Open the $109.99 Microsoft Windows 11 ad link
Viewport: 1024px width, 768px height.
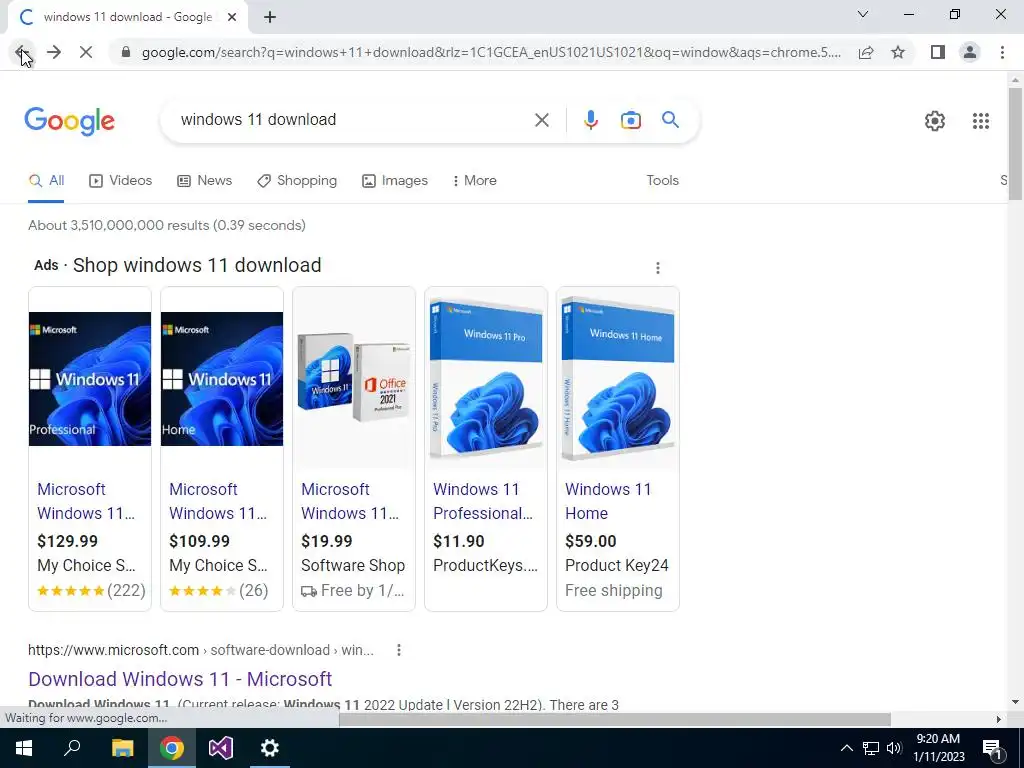(218, 501)
